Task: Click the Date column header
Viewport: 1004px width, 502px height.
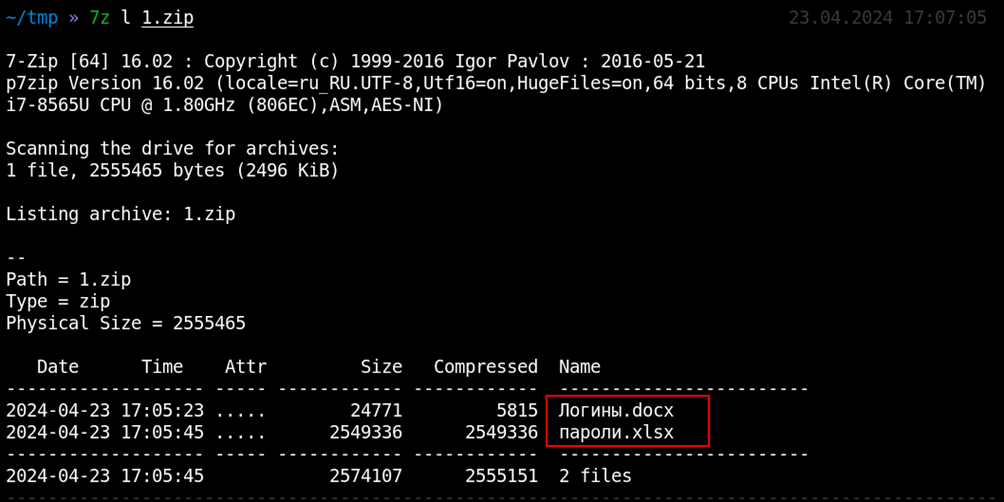Action: click(x=58, y=367)
